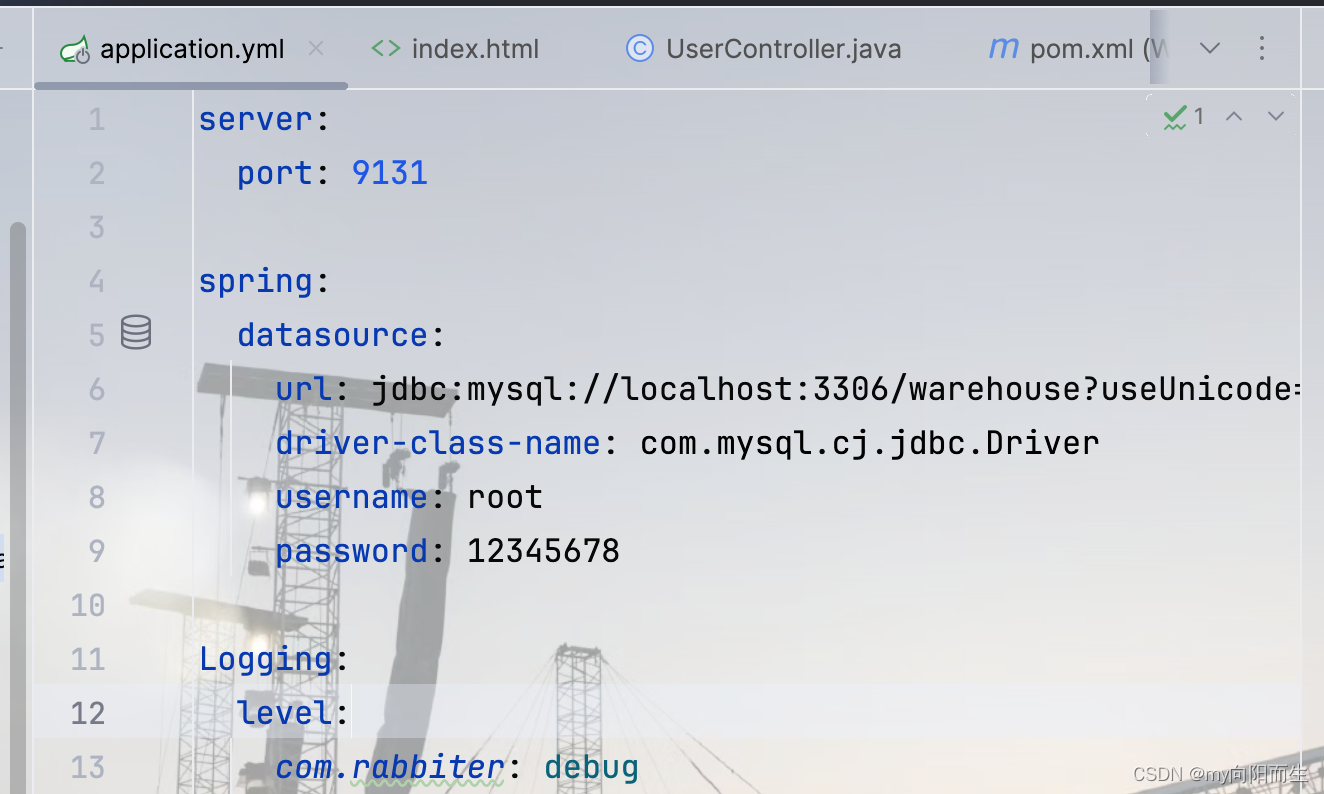Click the Java class icon on UserController.java tab

point(640,48)
